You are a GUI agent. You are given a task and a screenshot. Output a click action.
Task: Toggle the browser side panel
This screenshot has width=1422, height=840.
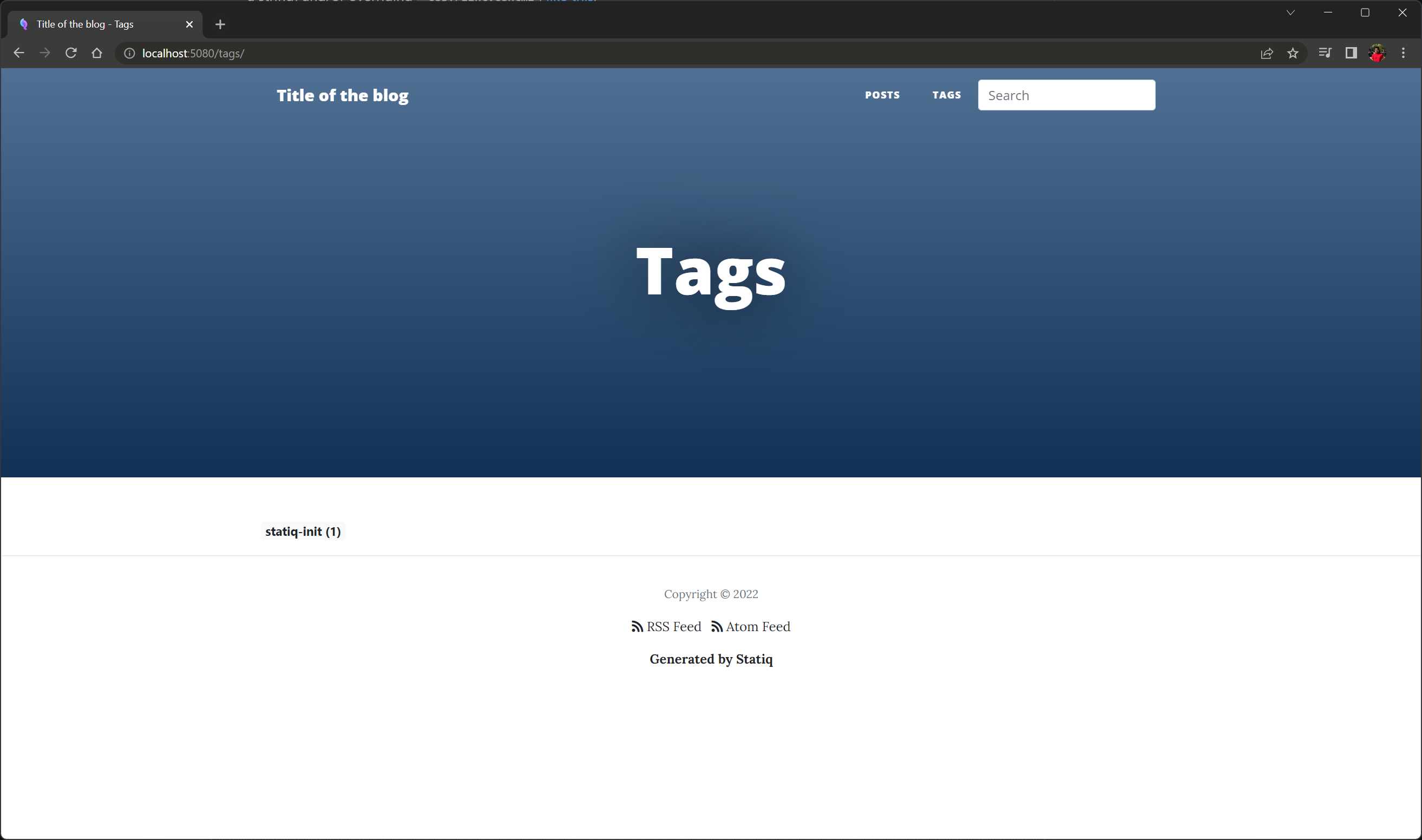point(1351,53)
